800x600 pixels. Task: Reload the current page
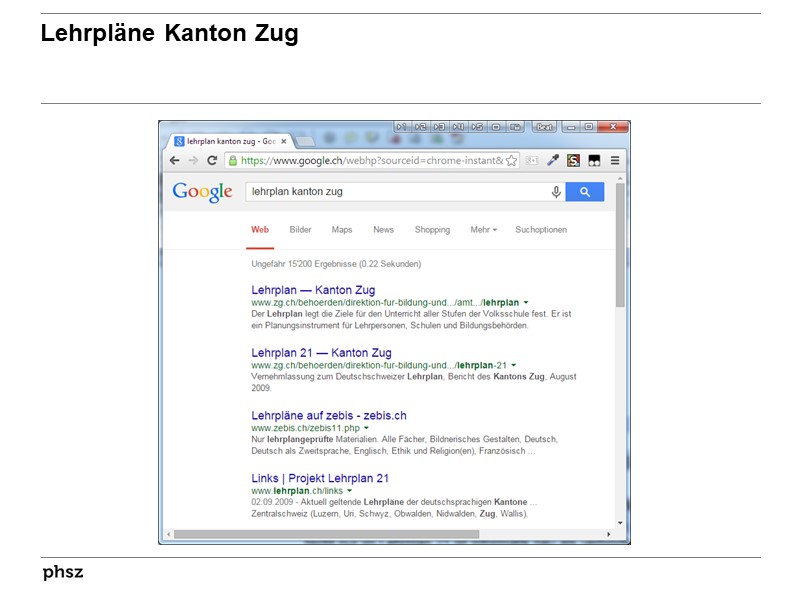[x=211, y=159]
